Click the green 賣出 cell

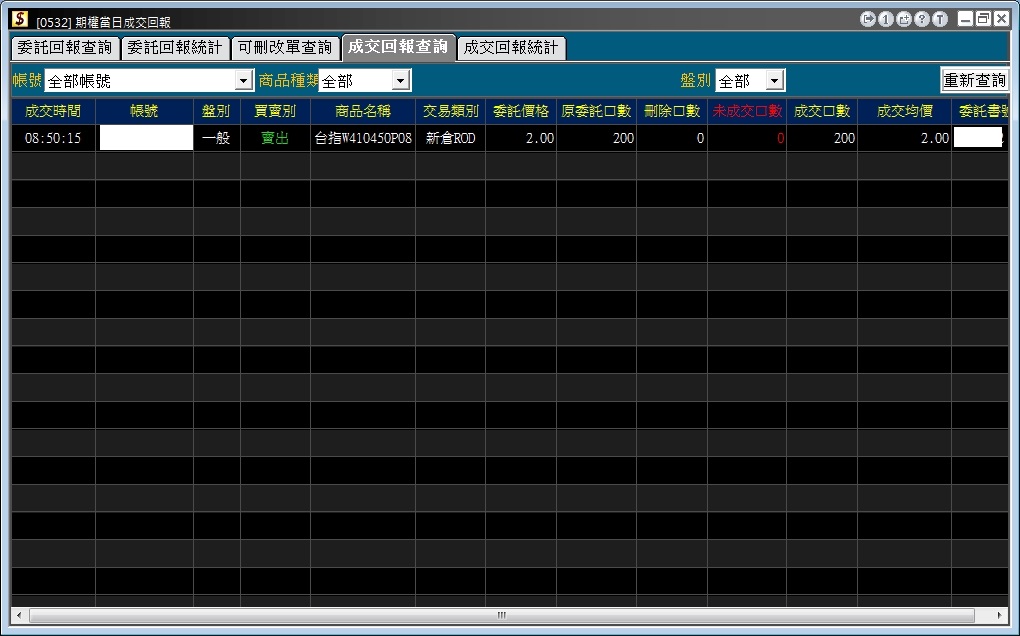click(x=275, y=138)
